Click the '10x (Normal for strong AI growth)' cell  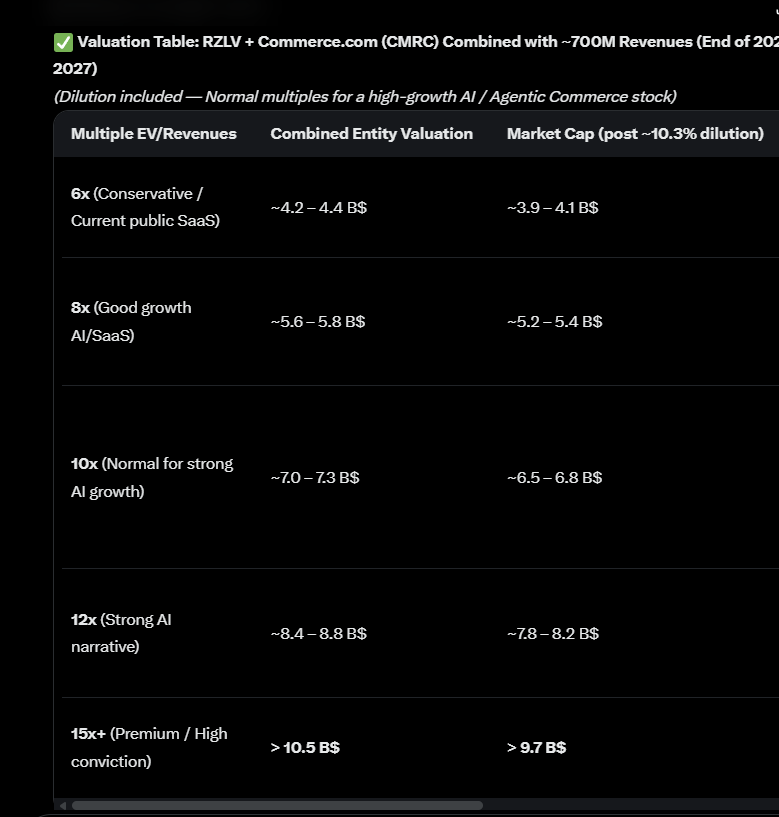point(152,477)
